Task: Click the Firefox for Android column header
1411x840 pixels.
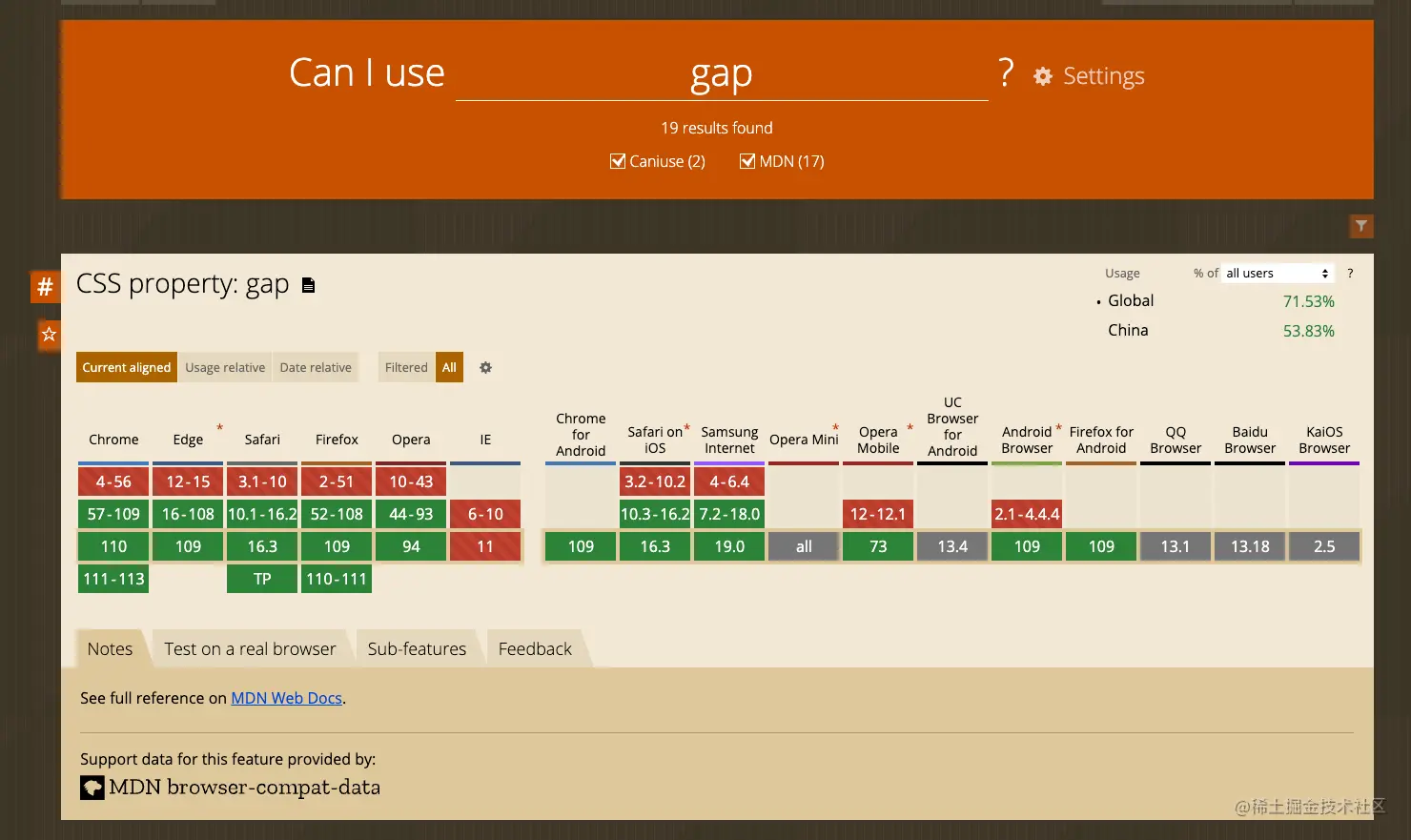Action: pyautogui.click(x=1101, y=440)
